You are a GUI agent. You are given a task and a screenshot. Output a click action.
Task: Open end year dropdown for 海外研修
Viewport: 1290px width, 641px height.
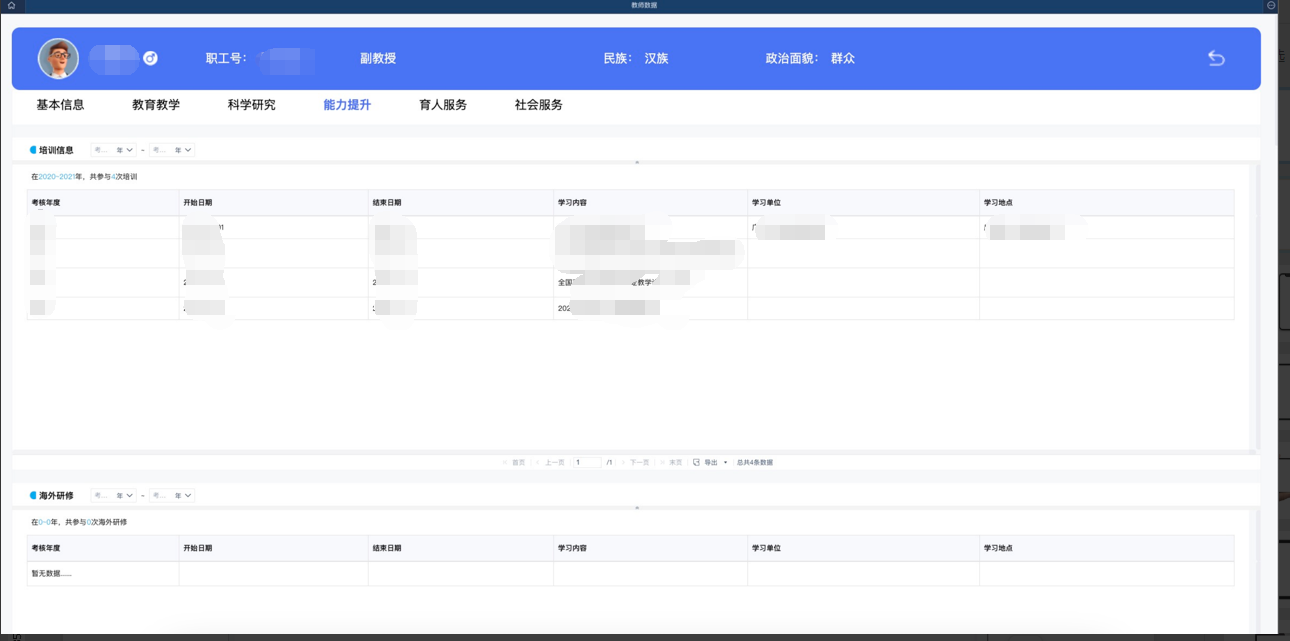pos(172,495)
